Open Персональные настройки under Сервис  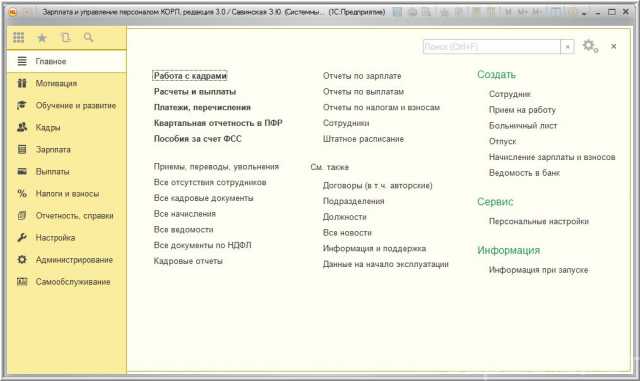539,221
